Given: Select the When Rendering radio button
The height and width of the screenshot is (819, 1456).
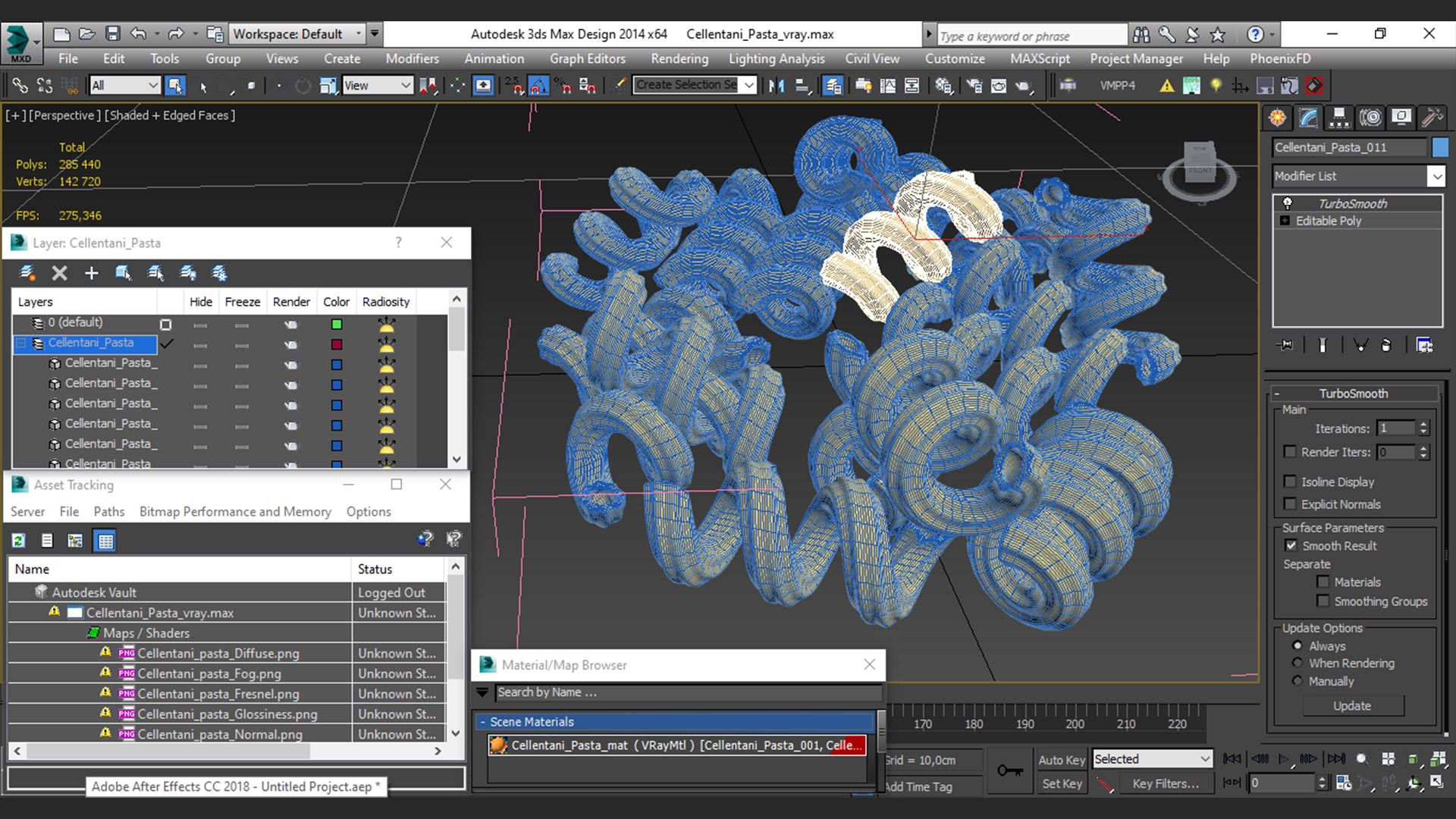Looking at the screenshot, I should click(x=1298, y=663).
